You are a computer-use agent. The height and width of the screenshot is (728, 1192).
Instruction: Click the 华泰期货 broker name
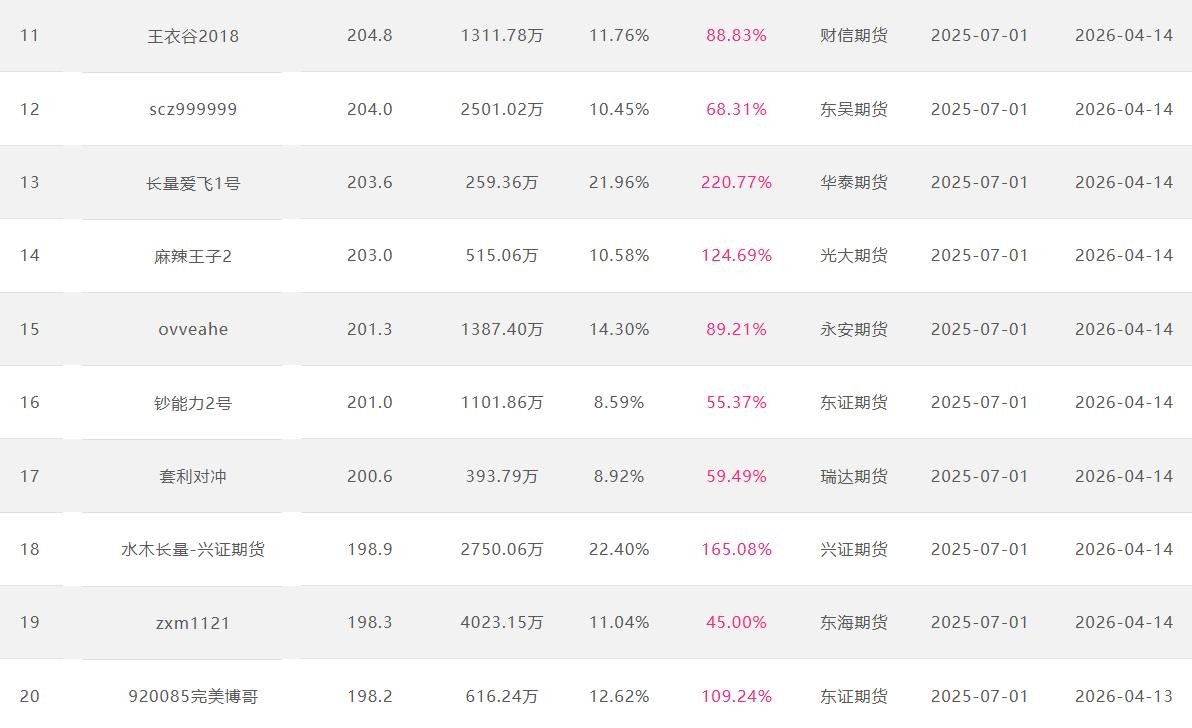click(x=853, y=183)
